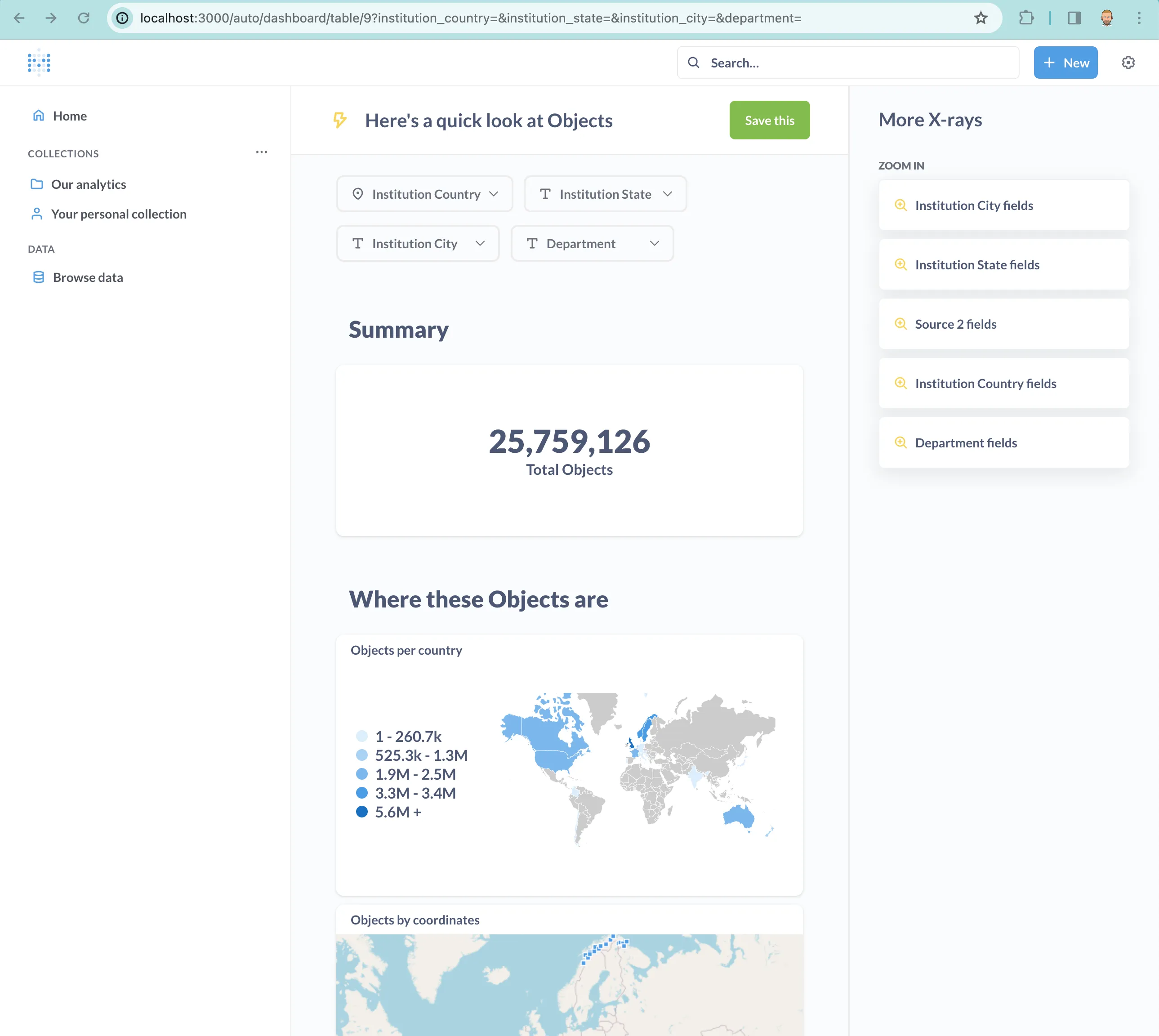Open the Institution City filter dropdown
Image resolution: width=1159 pixels, height=1036 pixels.
coord(418,244)
